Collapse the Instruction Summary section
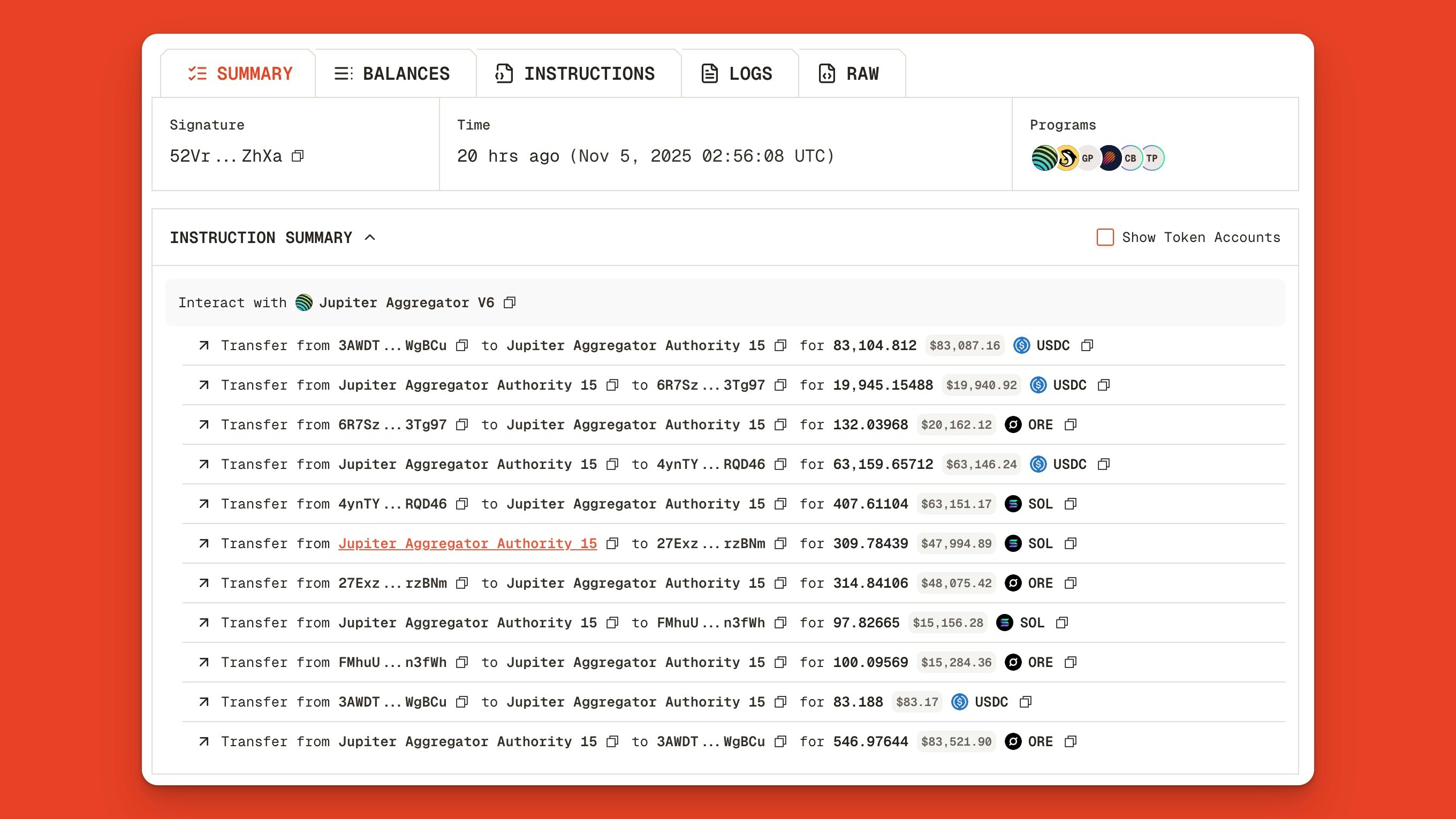The height and width of the screenshot is (819, 1456). [370, 237]
